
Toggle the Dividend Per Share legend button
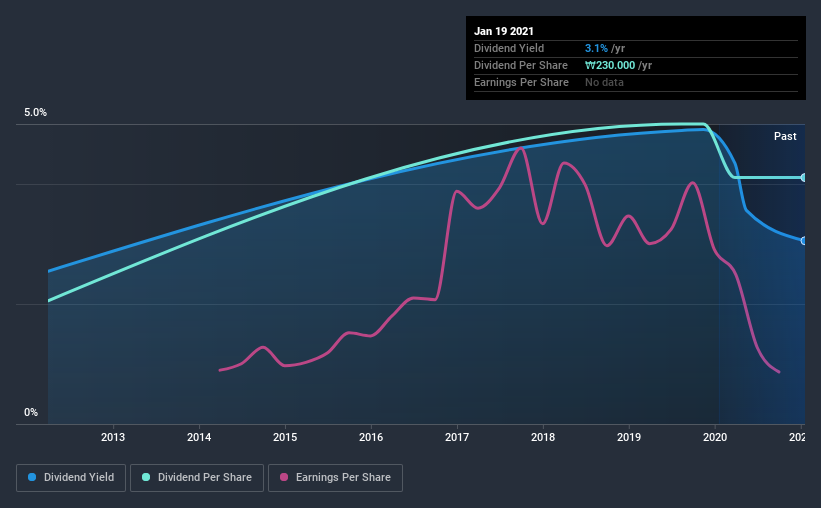(197, 478)
